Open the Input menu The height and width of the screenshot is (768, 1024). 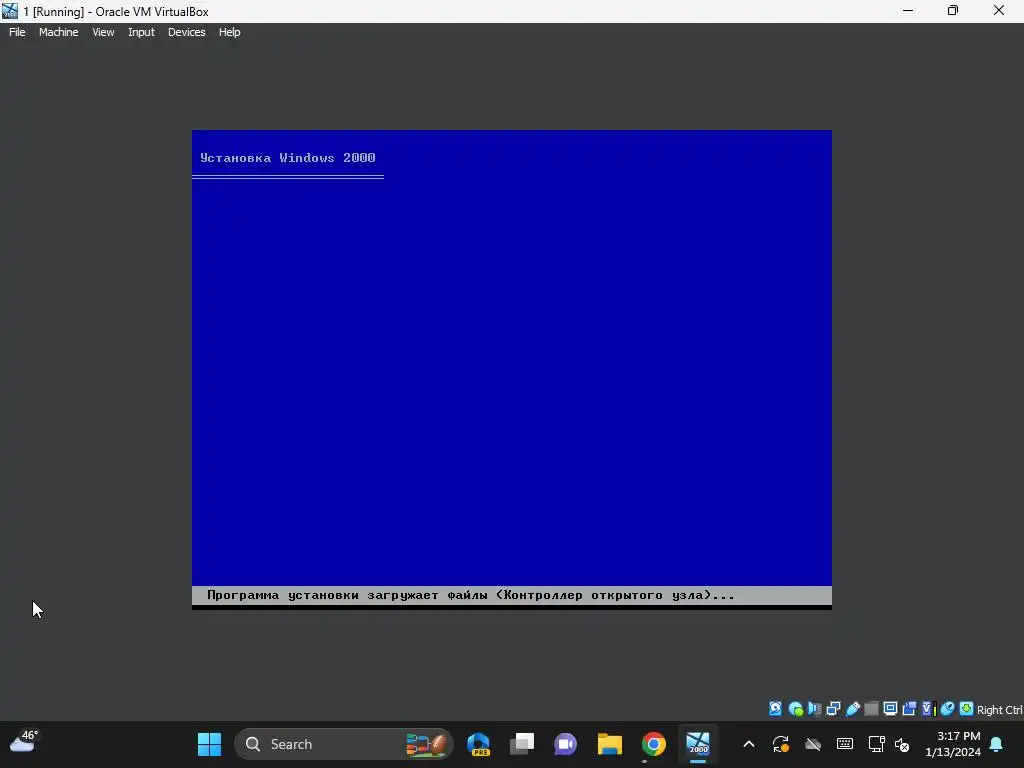(x=141, y=32)
